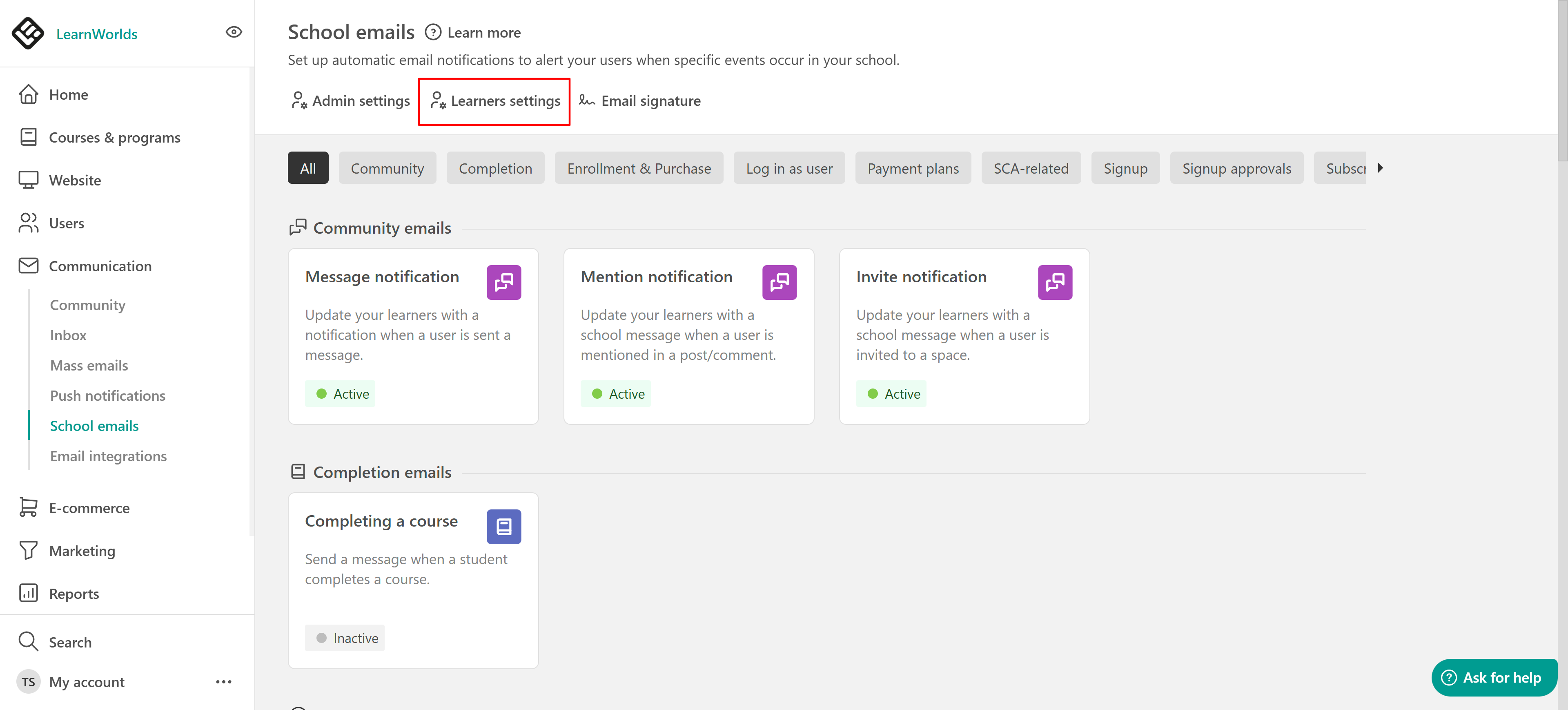This screenshot has width=1568, height=710.
Task: Open My account three-dot menu
Action: pyautogui.click(x=223, y=682)
